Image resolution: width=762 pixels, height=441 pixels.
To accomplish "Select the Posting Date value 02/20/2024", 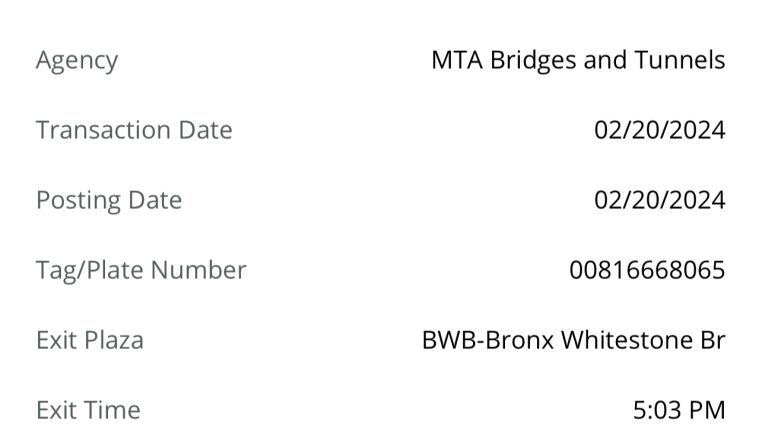I will tap(659, 200).
